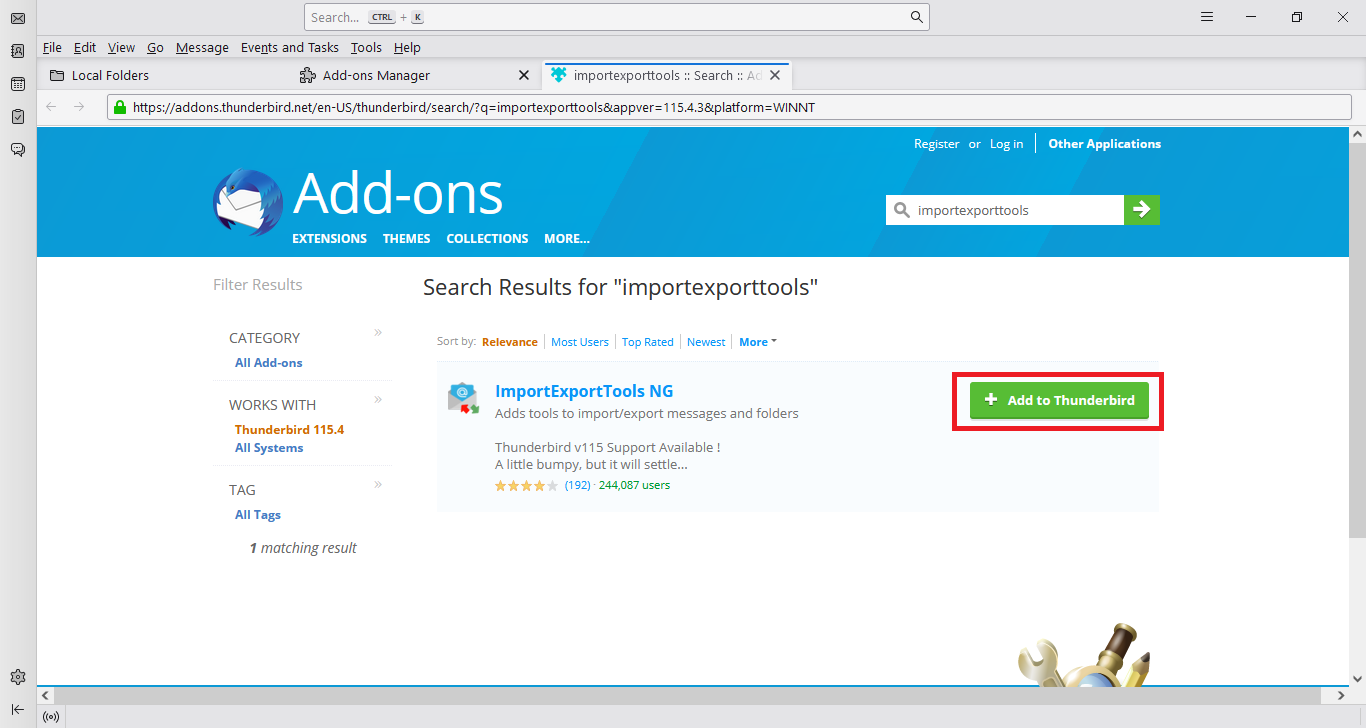Close the importexporttools search tab
Screen dimensions: 1366x728
point(775,75)
